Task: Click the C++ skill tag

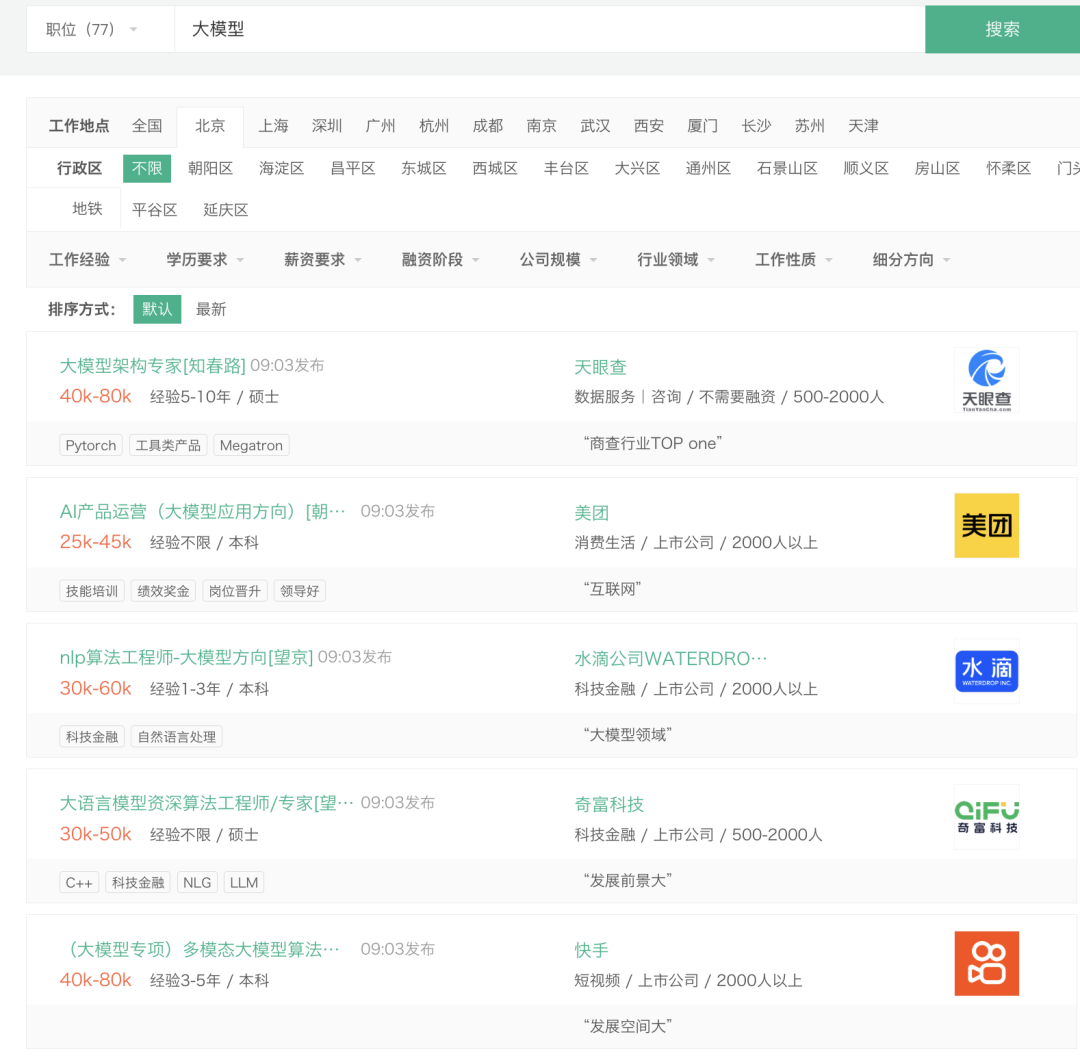Action: coord(79,882)
